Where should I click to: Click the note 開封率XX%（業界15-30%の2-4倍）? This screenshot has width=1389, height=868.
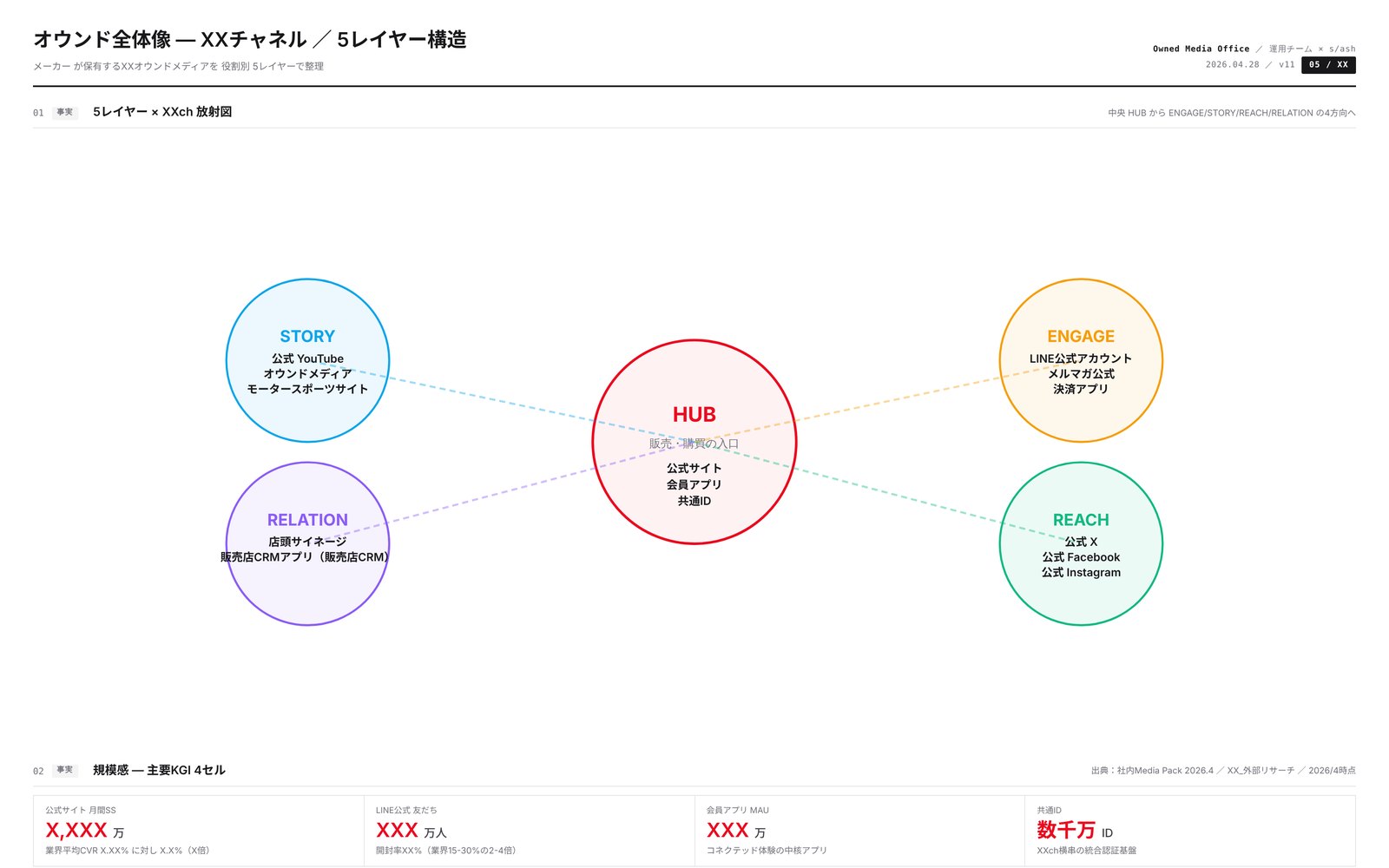pyautogui.click(x=446, y=851)
